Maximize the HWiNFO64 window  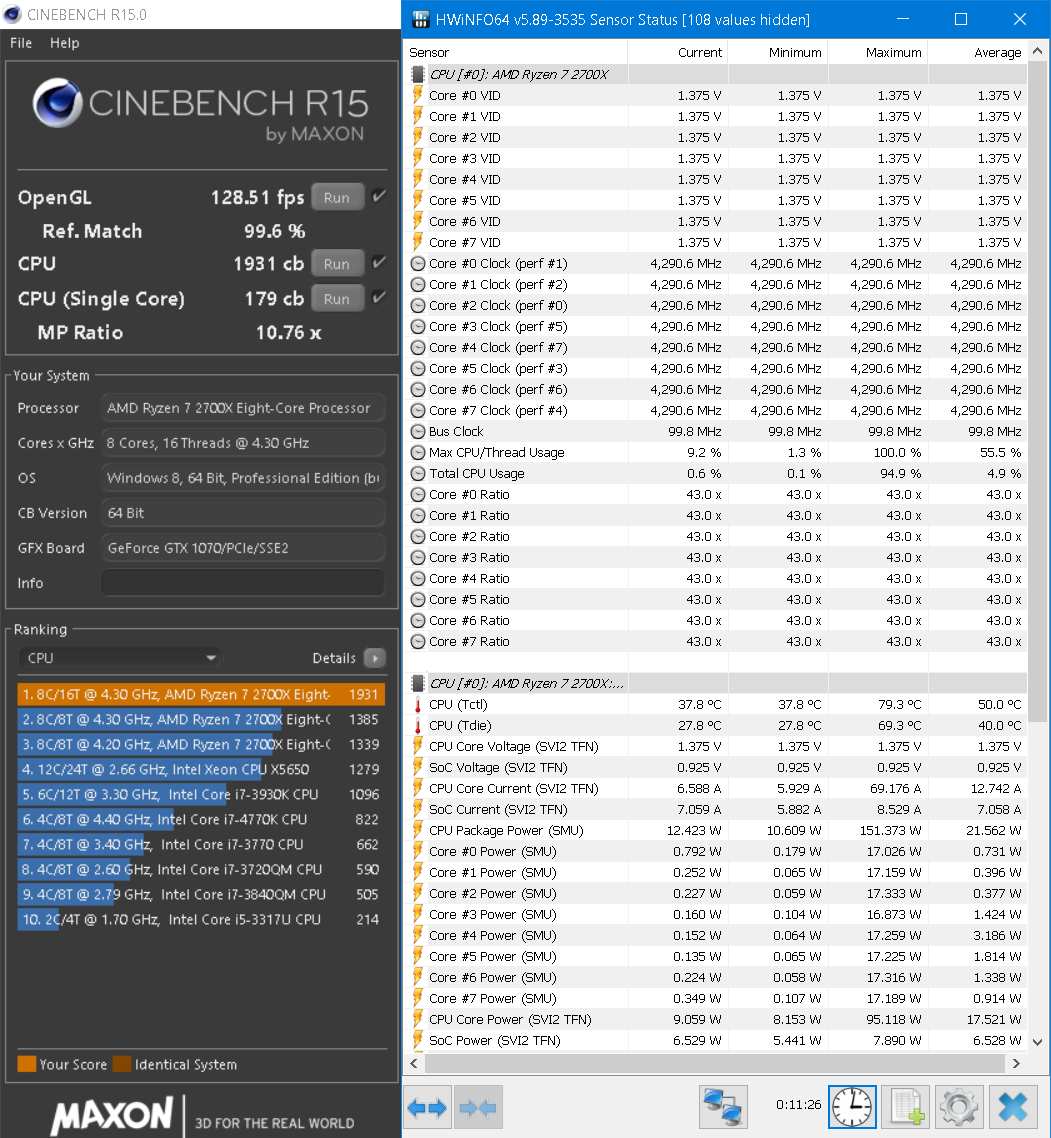[960, 19]
